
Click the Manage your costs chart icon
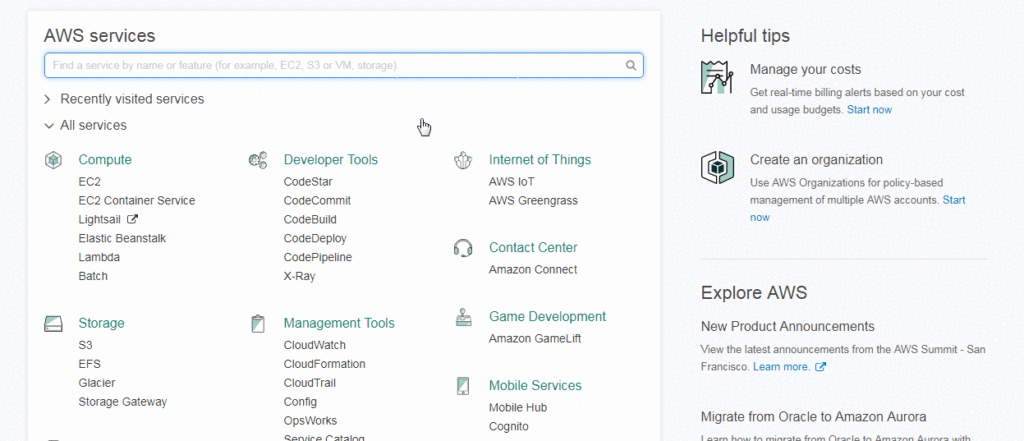716,77
